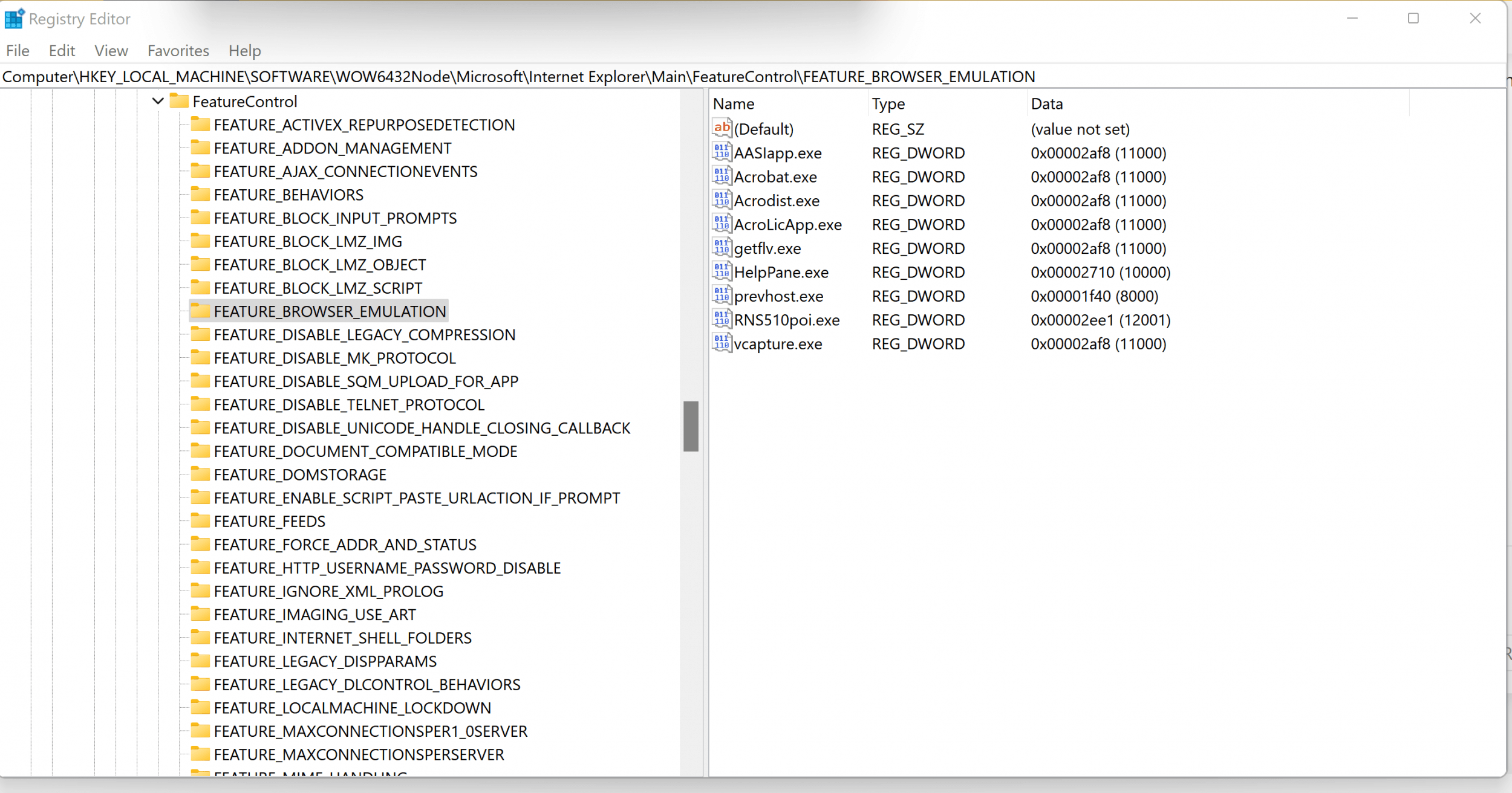Click the AASIapp.exe DWORD icon
The height and width of the screenshot is (793, 1512).
(722, 152)
